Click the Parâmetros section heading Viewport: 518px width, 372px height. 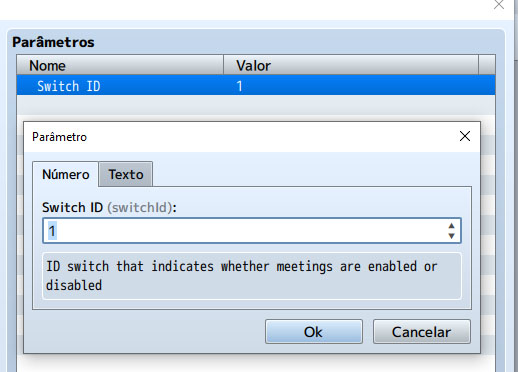click(x=53, y=42)
